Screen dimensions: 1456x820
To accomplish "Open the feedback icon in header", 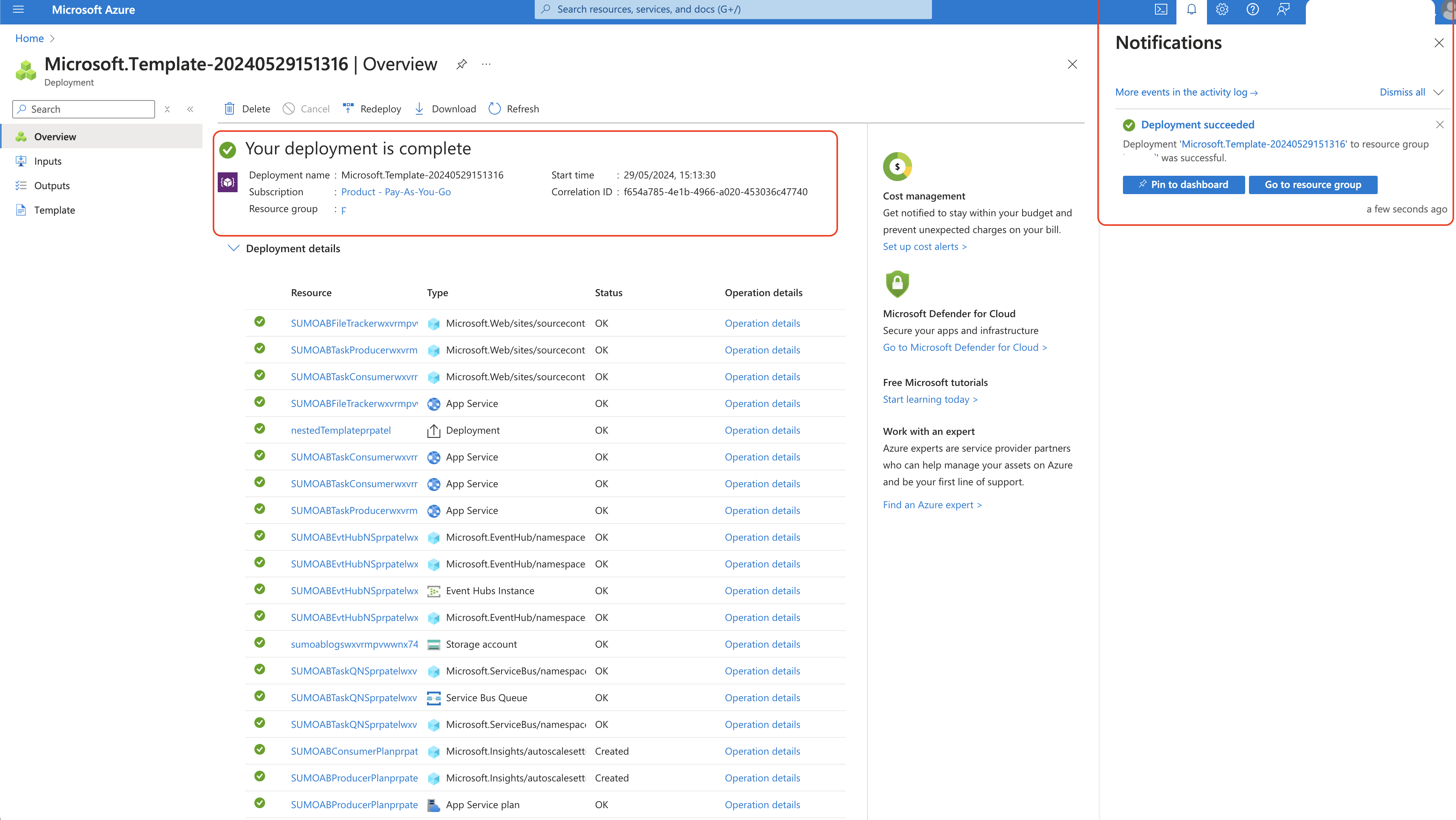I will tap(1283, 10).
